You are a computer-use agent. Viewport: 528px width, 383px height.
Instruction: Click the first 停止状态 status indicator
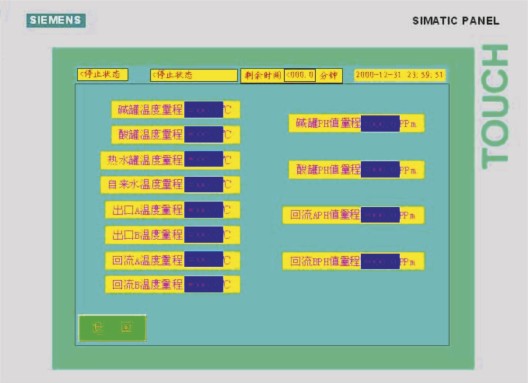[102, 74]
